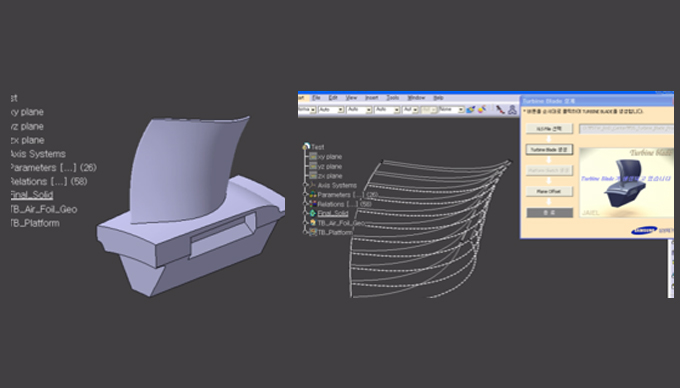
Task: Expand the Parameters tree node
Action: pyautogui.click(x=305, y=195)
